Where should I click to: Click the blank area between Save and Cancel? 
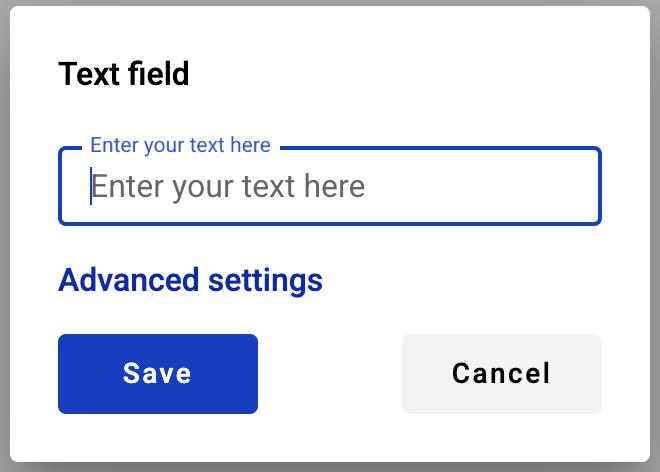coord(330,374)
